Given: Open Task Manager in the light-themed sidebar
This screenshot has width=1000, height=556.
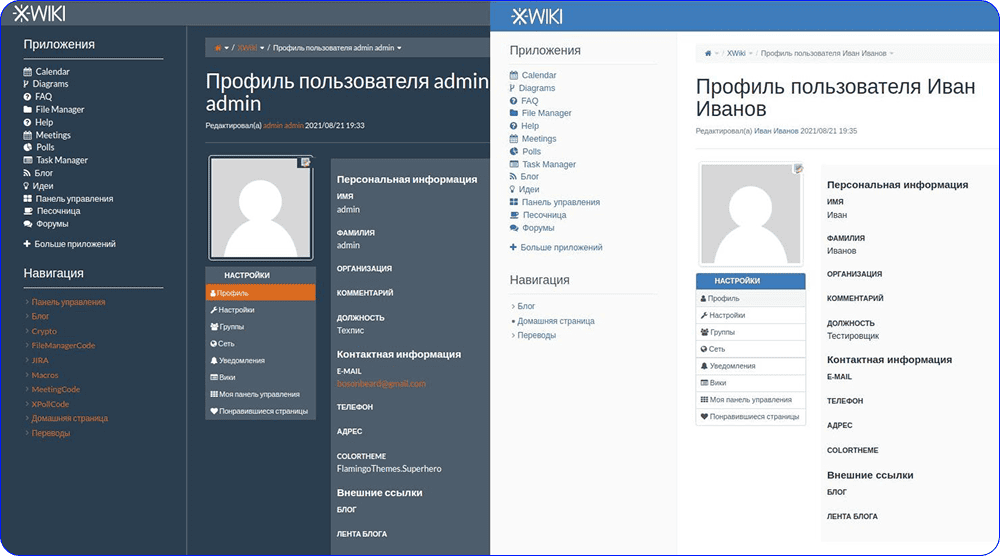Looking at the screenshot, I should [x=549, y=164].
